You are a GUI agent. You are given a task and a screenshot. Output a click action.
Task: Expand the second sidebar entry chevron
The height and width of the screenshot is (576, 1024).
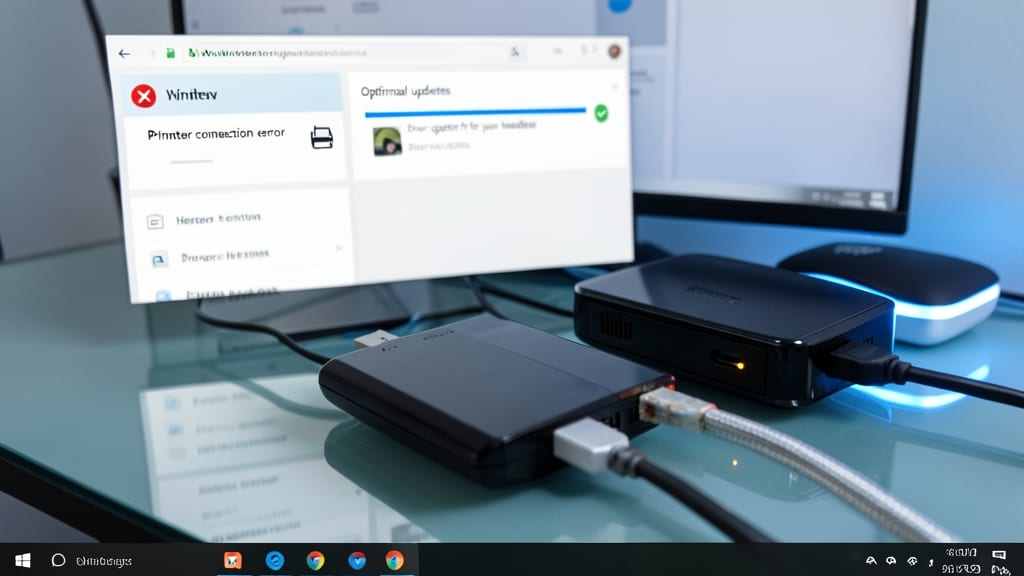click(338, 248)
